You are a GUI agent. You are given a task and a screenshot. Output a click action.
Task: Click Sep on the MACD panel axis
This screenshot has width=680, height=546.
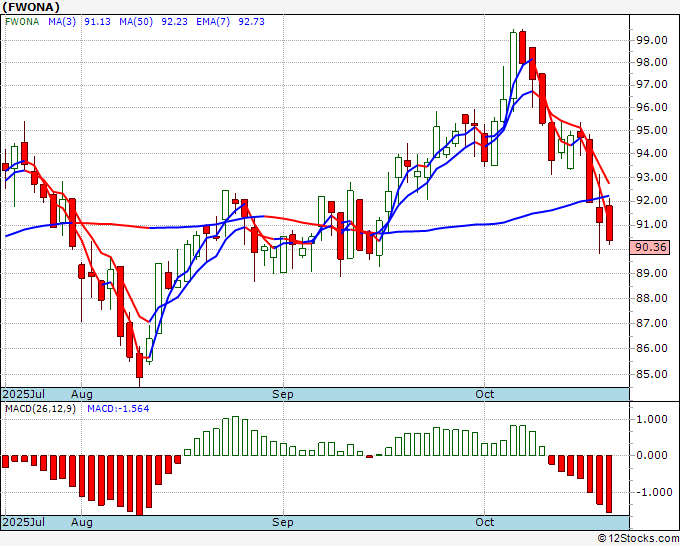tap(283, 522)
